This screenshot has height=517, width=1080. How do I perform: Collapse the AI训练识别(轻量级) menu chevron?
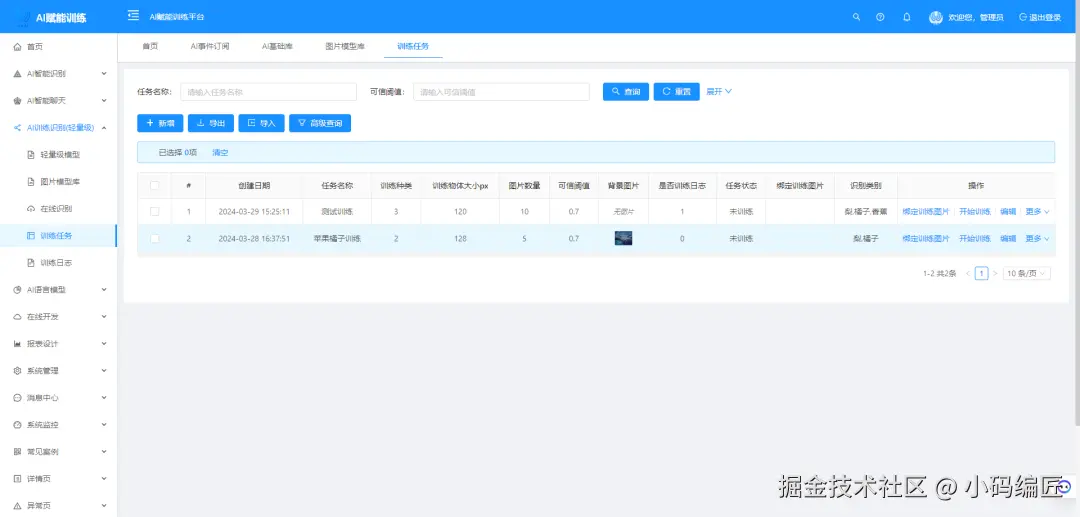tap(104, 127)
